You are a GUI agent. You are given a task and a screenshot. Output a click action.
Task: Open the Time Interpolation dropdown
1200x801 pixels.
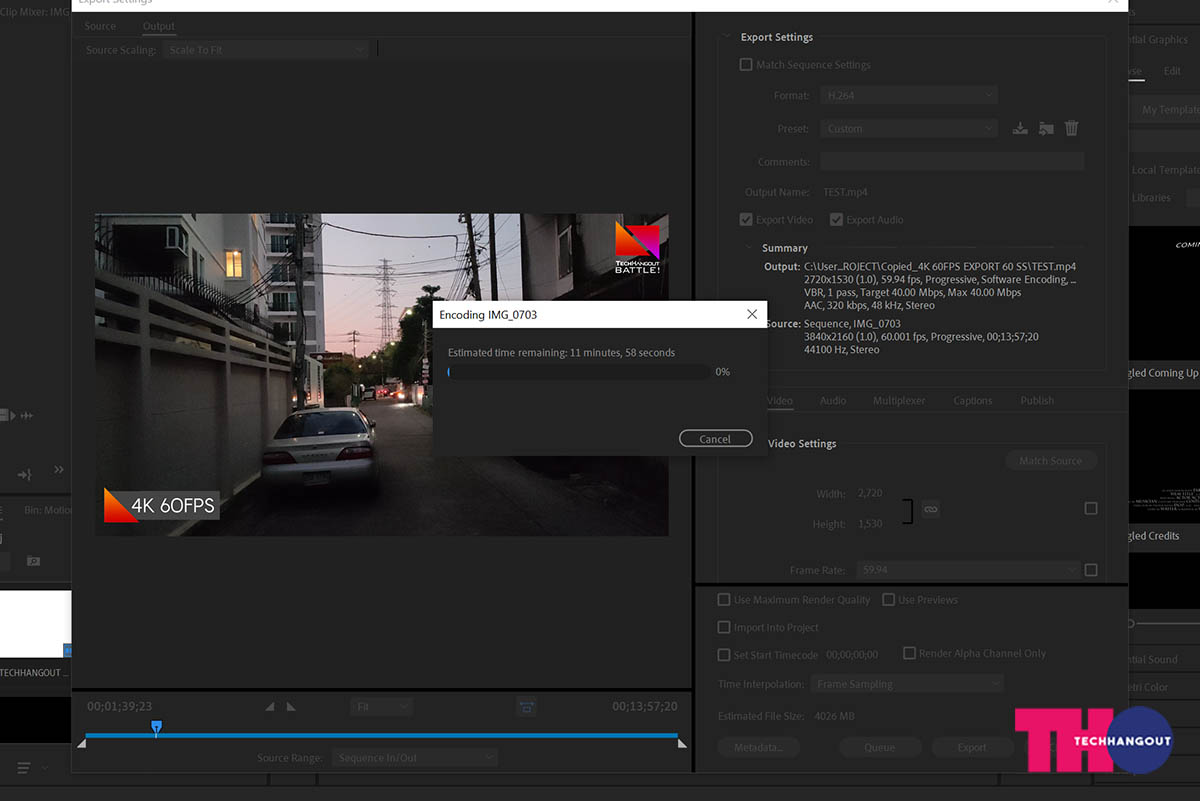point(907,684)
